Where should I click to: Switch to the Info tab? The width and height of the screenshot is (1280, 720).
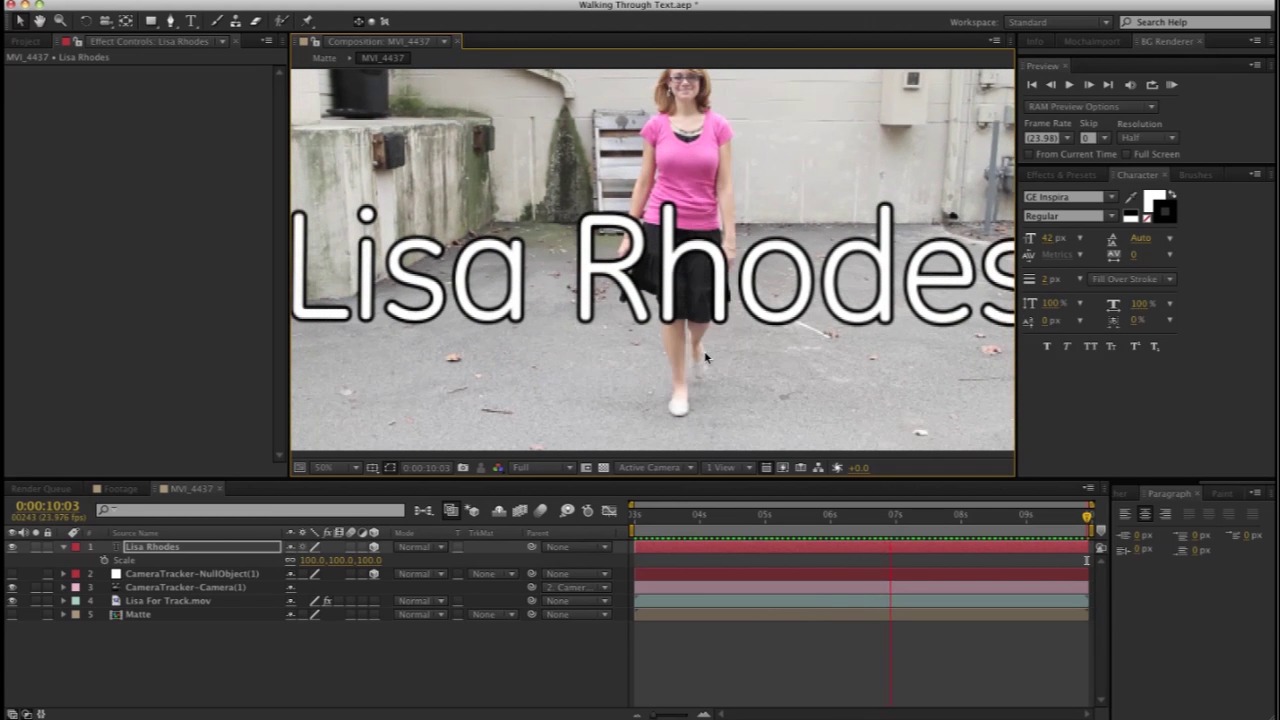click(x=1035, y=41)
